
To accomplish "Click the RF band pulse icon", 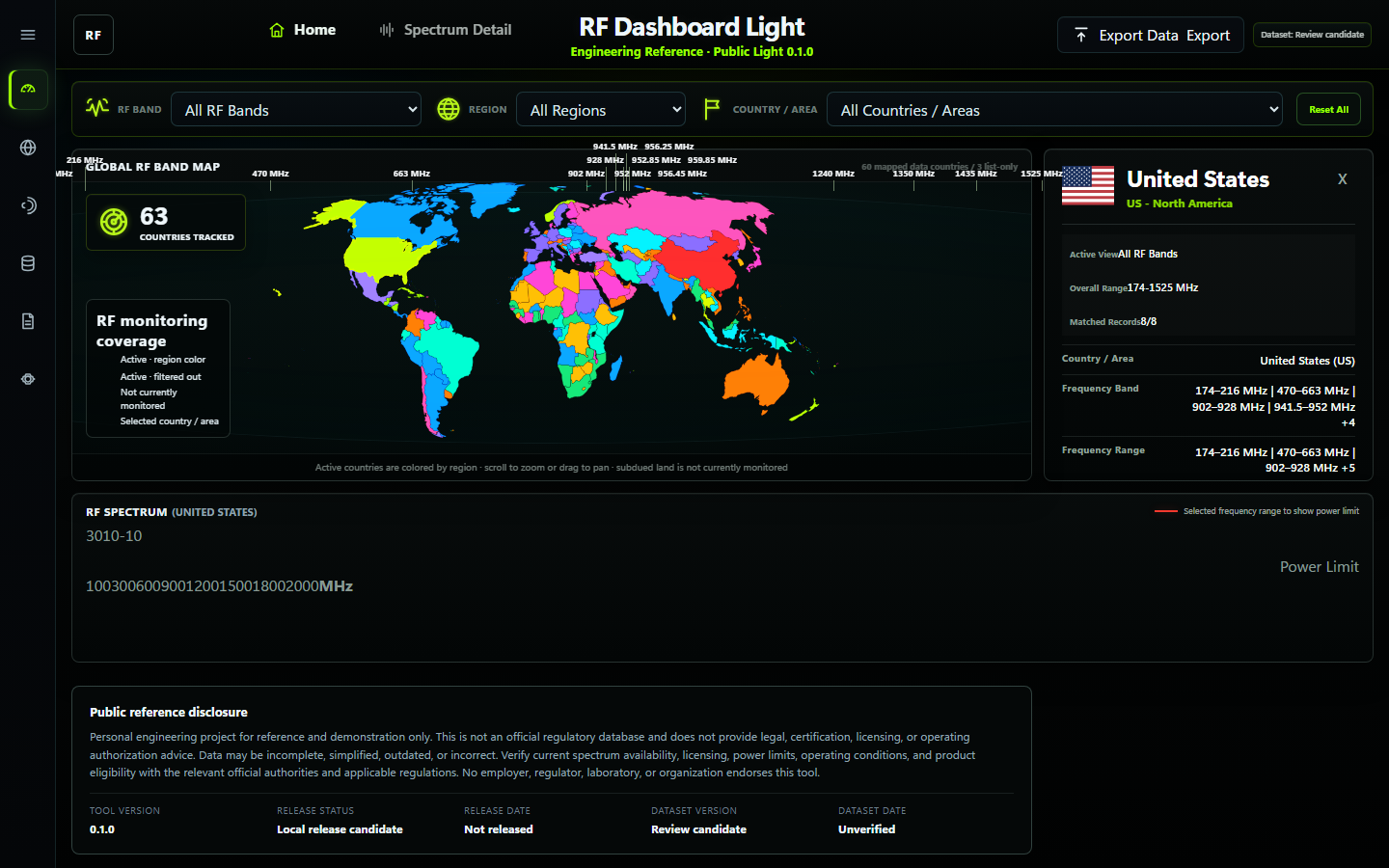I will 97,108.
